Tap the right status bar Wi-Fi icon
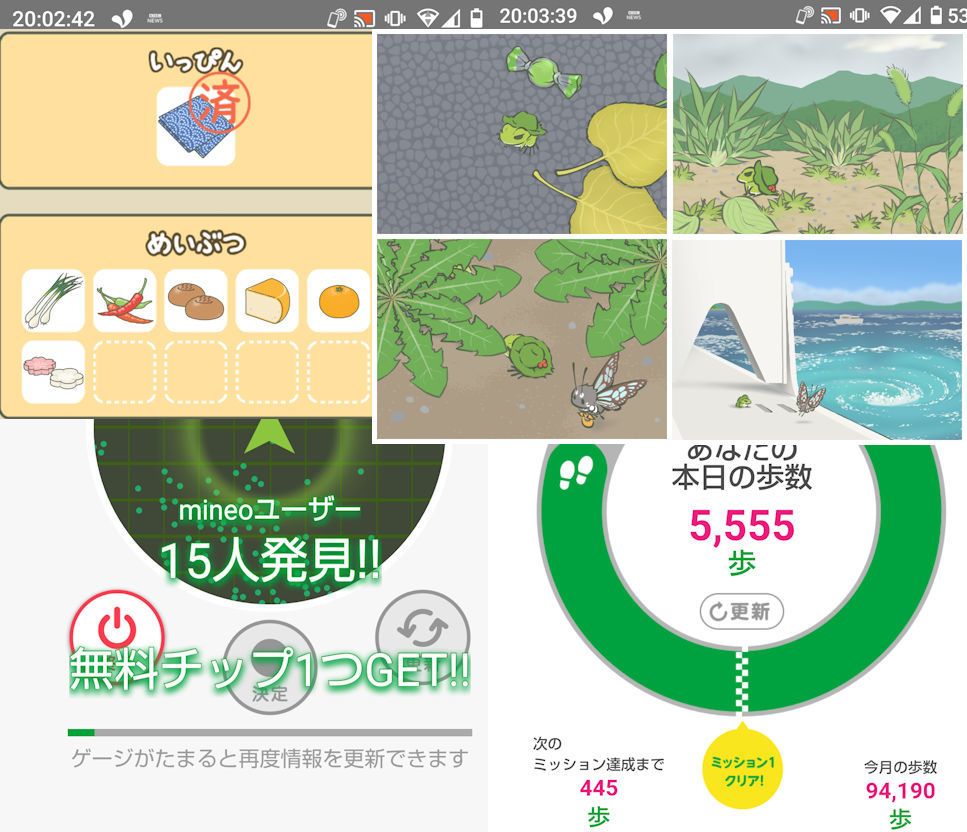 point(890,15)
